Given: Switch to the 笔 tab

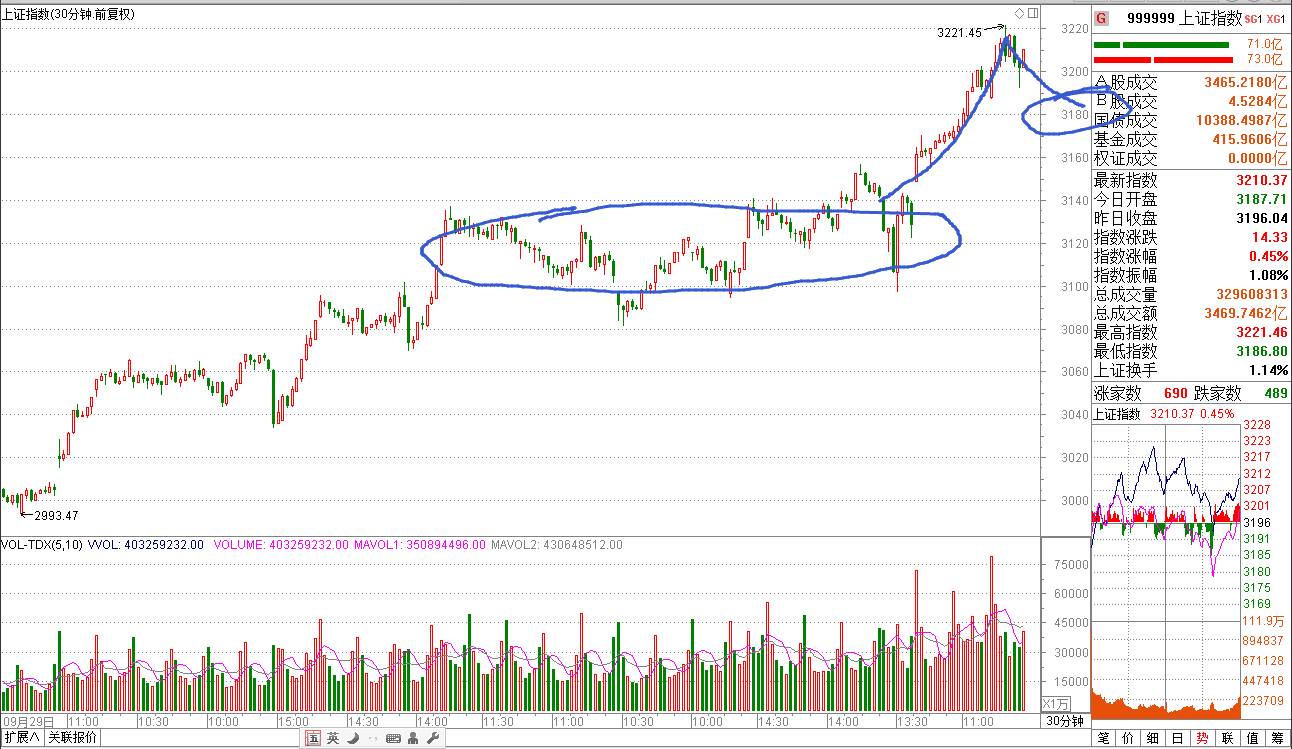Looking at the screenshot, I should [1103, 738].
